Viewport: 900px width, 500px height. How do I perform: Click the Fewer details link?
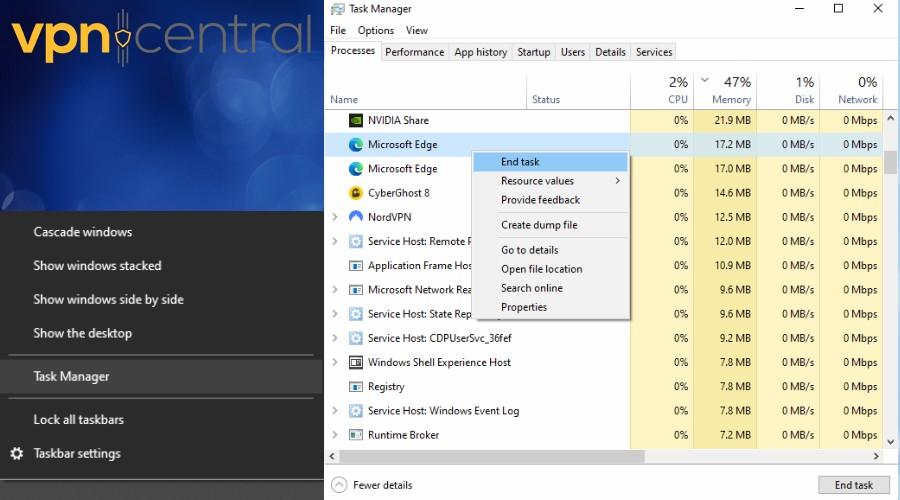(382, 485)
